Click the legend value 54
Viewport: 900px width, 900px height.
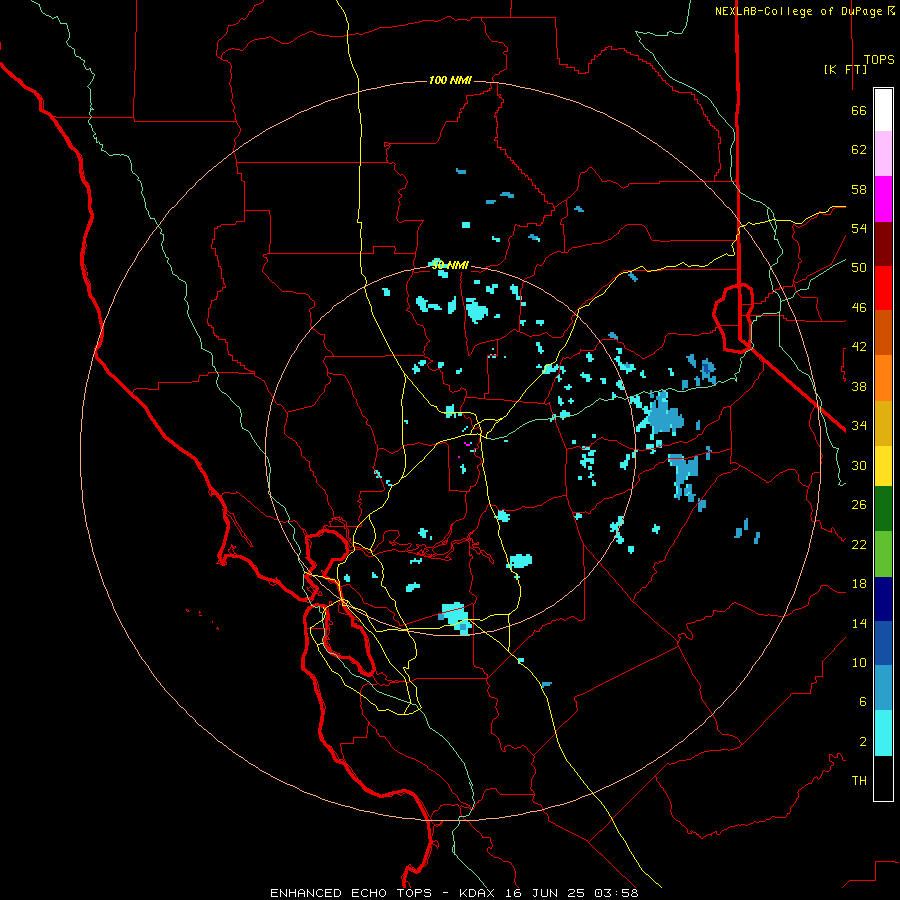859,228
